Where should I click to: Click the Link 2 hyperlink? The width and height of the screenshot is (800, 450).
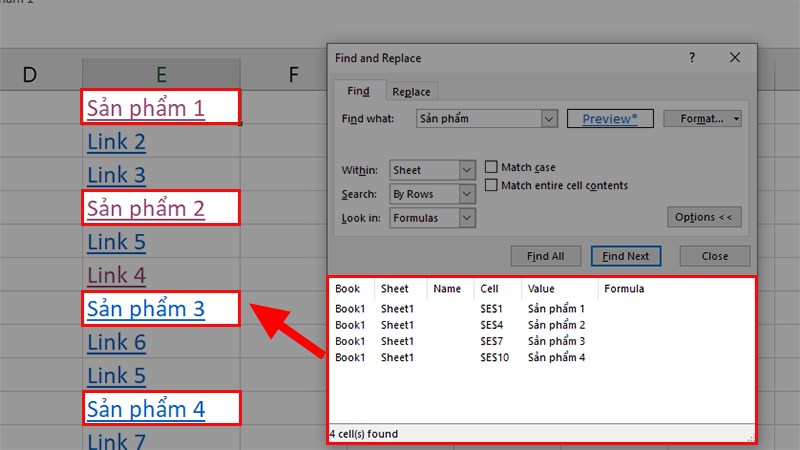(116, 142)
